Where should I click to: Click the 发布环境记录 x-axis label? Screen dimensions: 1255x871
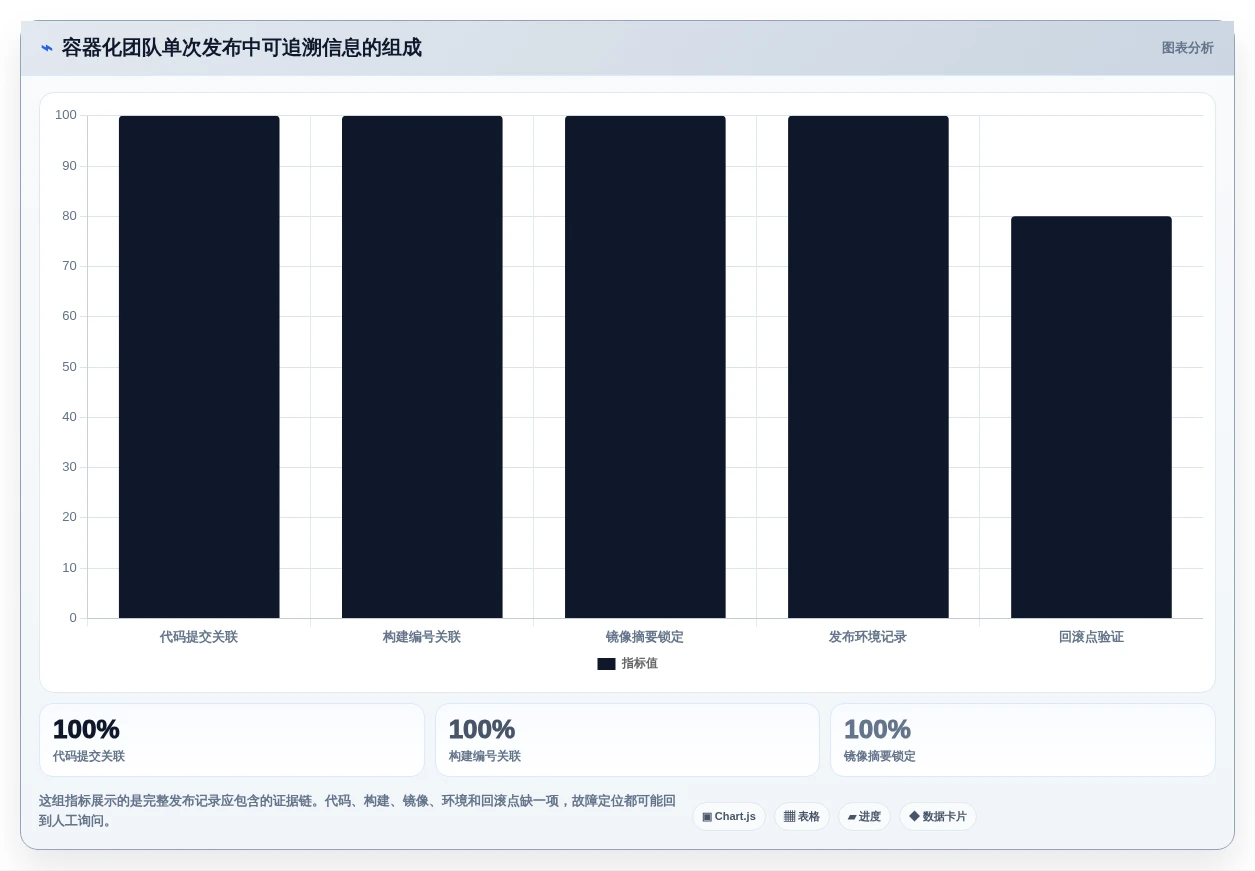(868, 637)
